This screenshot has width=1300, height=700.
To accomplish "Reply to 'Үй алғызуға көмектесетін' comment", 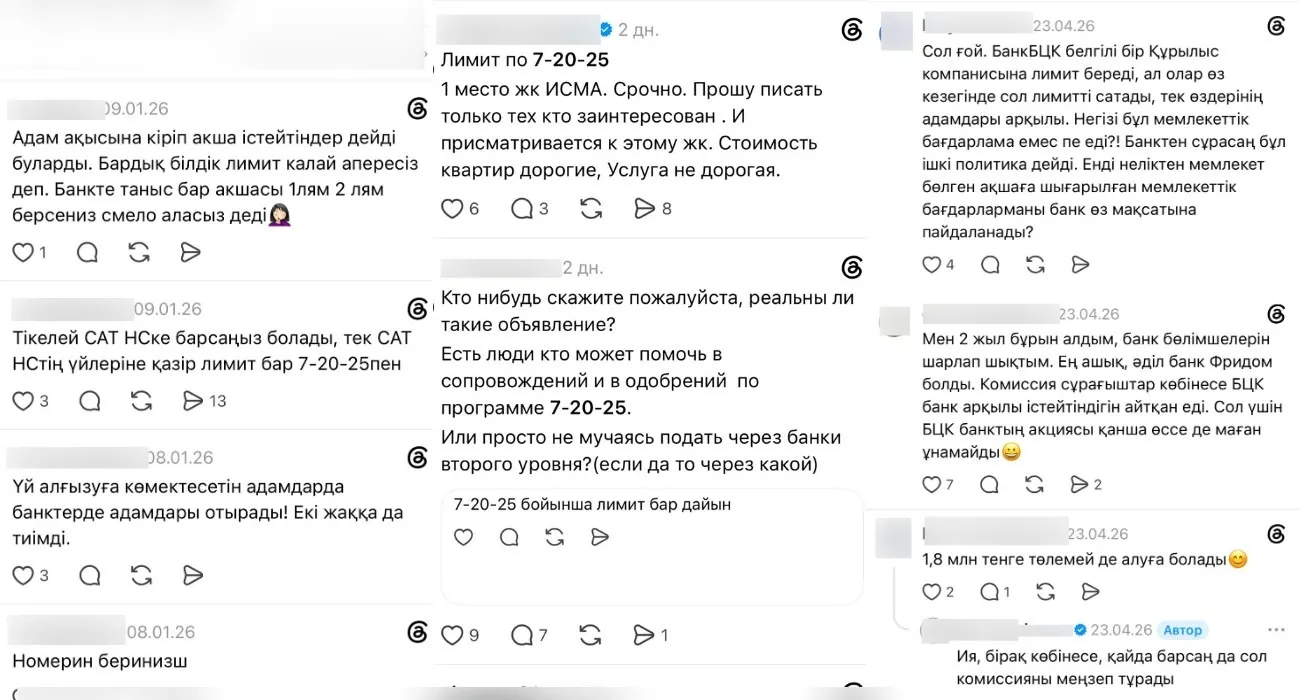I will tap(88, 575).
